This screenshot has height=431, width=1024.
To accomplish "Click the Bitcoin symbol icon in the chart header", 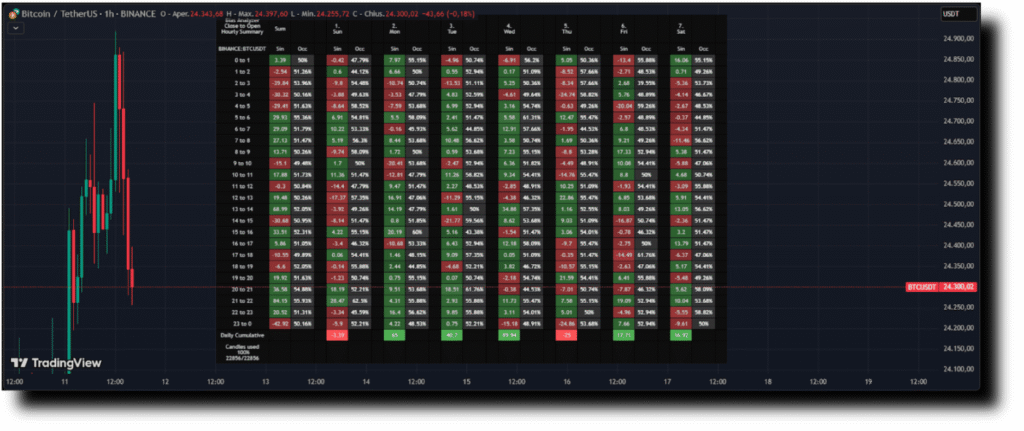I will click(12, 14).
